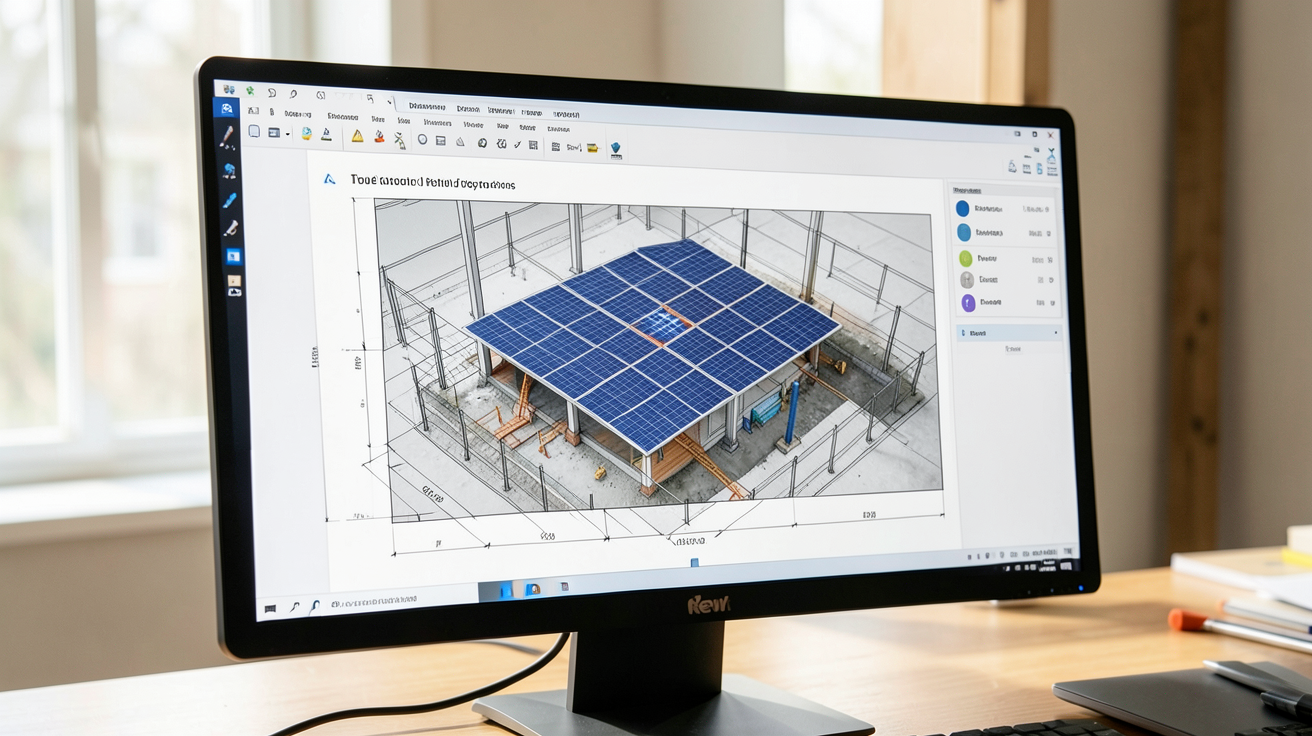The height and width of the screenshot is (736, 1312).
Task: Select the purple circle in the right panel
Action: pos(968,303)
